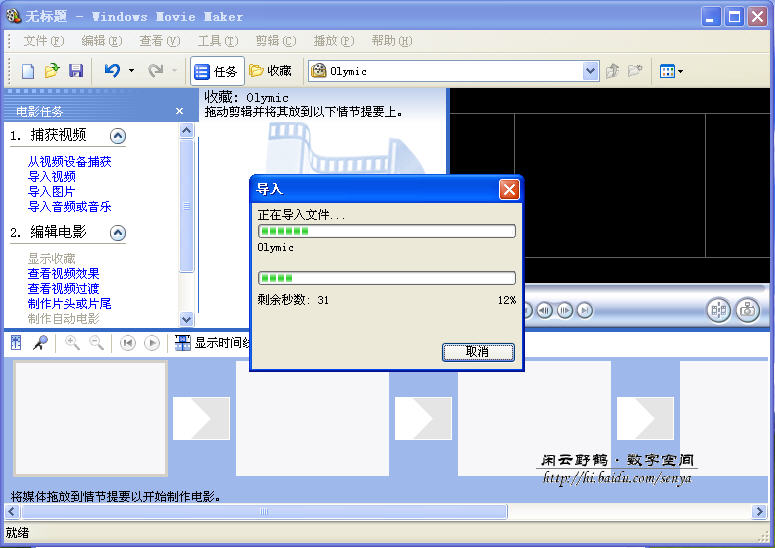Click the lower overall import progress bar
The height and width of the screenshot is (548, 775).
click(x=387, y=278)
